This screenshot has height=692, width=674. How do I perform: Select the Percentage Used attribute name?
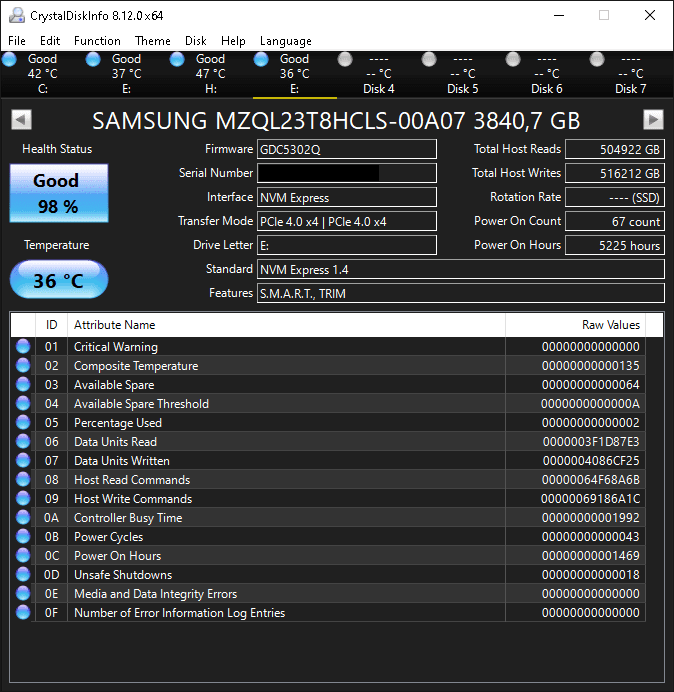click(x=118, y=423)
